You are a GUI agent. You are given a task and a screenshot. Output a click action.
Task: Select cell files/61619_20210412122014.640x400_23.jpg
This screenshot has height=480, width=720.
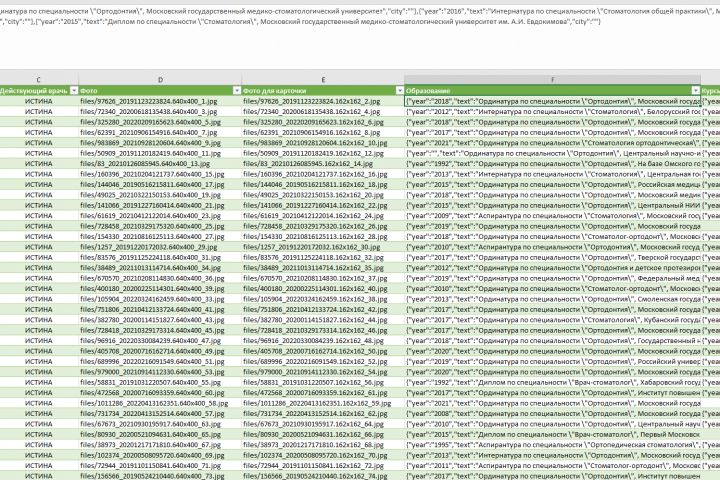tap(160, 216)
